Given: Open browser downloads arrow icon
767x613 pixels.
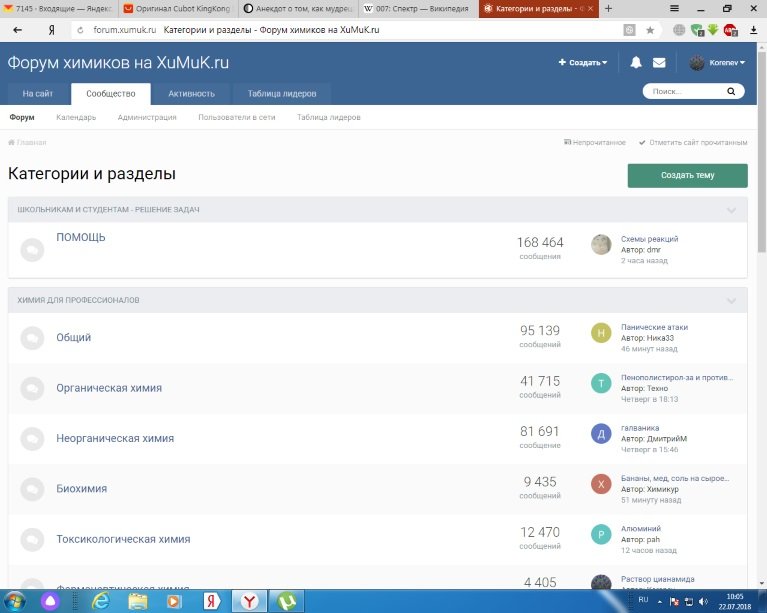Looking at the screenshot, I should (752, 30).
